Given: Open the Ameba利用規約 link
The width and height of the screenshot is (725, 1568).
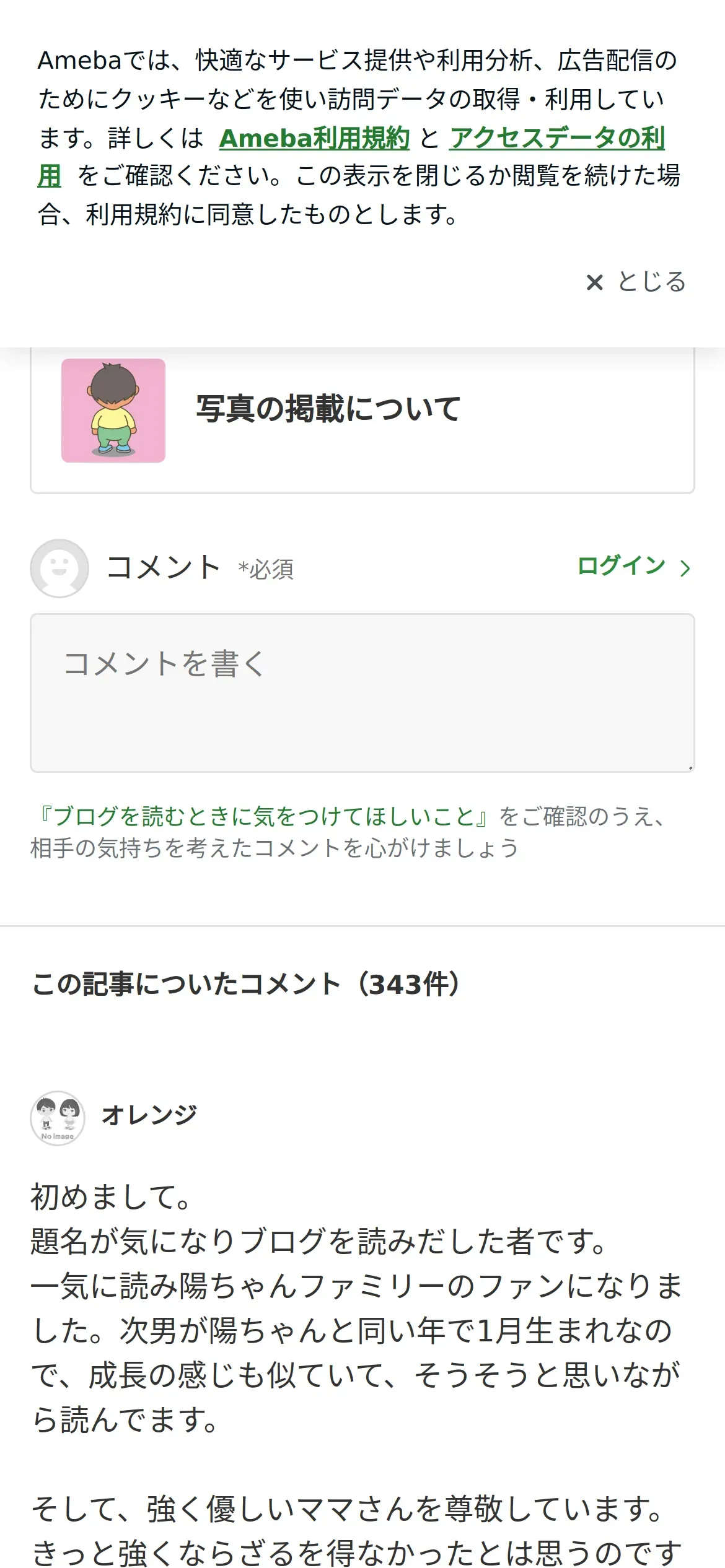Looking at the screenshot, I should 314,138.
